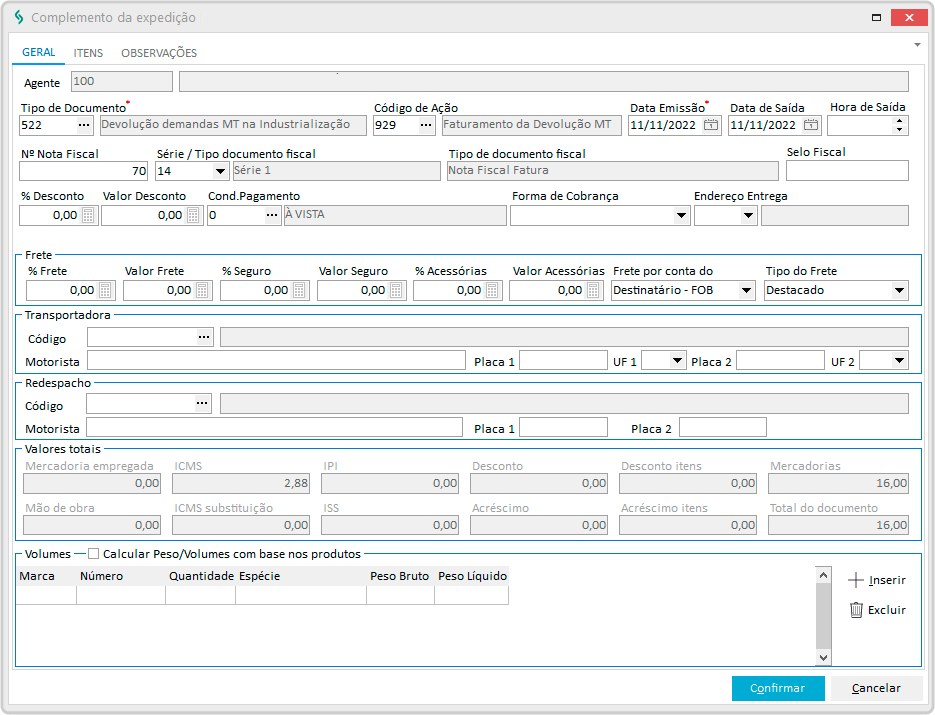The height and width of the screenshot is (715, 935).
Task: Open Cond.Pagamento lookup ellipsis button
Action: coord(271,215)
